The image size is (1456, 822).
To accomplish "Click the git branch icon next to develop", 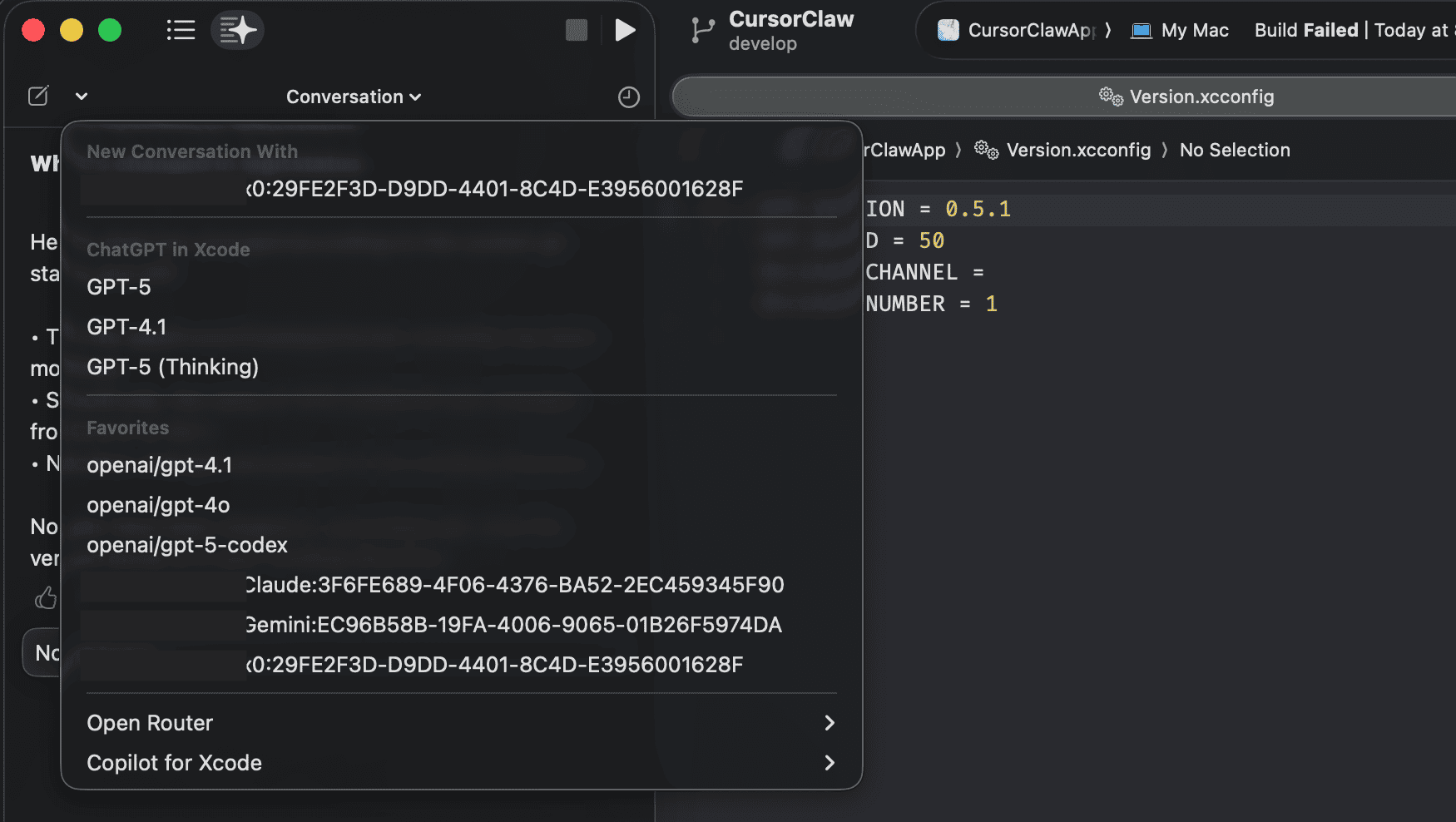I will [703, 30].
